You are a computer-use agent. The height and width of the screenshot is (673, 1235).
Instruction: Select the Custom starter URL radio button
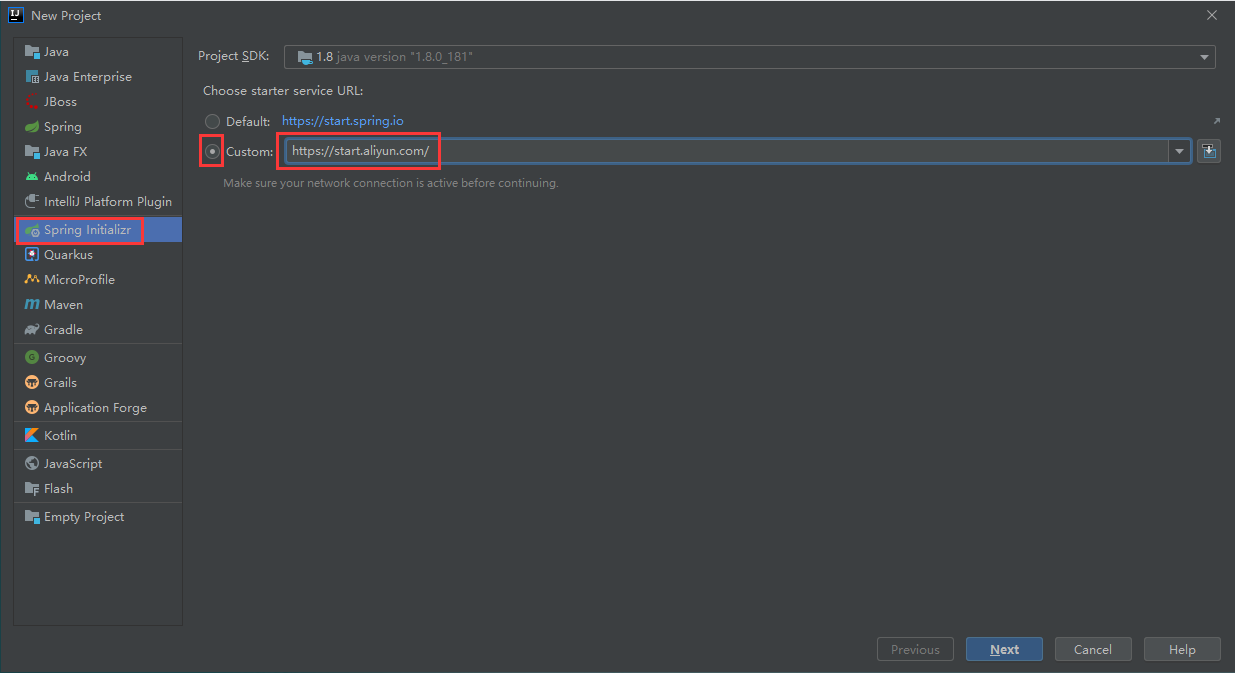tap(212, 151)
